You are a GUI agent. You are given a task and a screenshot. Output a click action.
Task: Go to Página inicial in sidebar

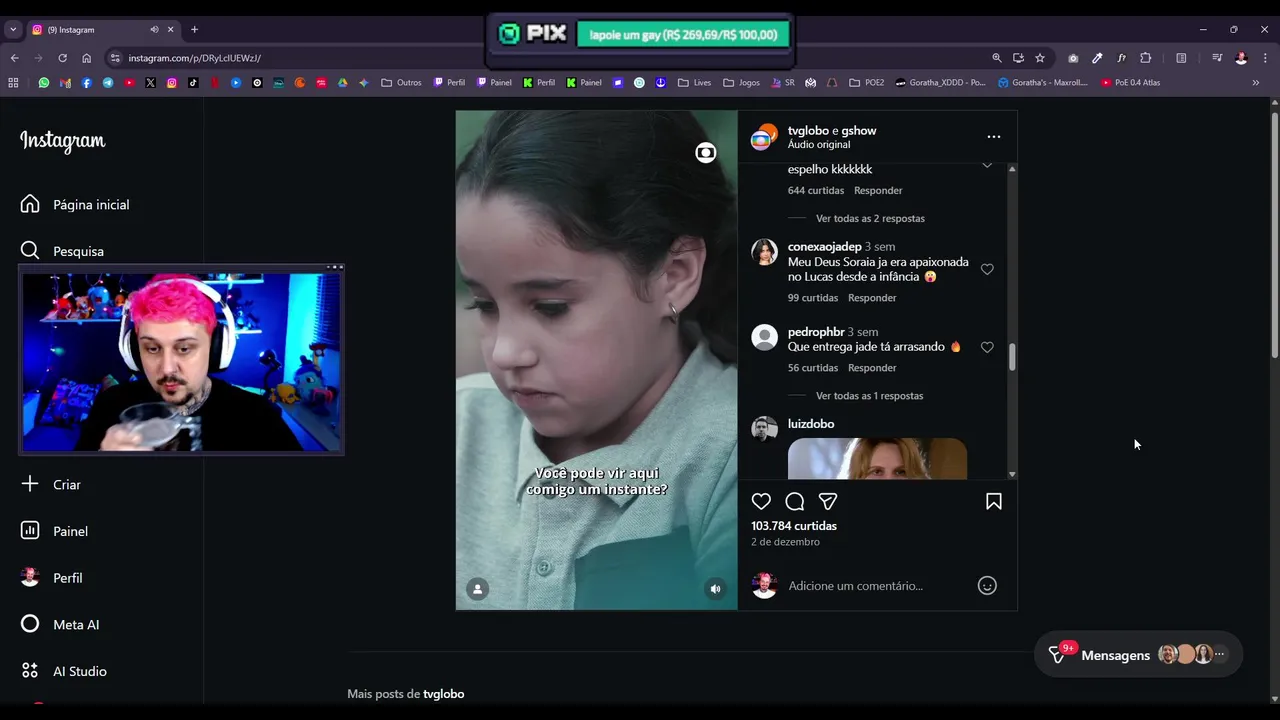[75, 204]
